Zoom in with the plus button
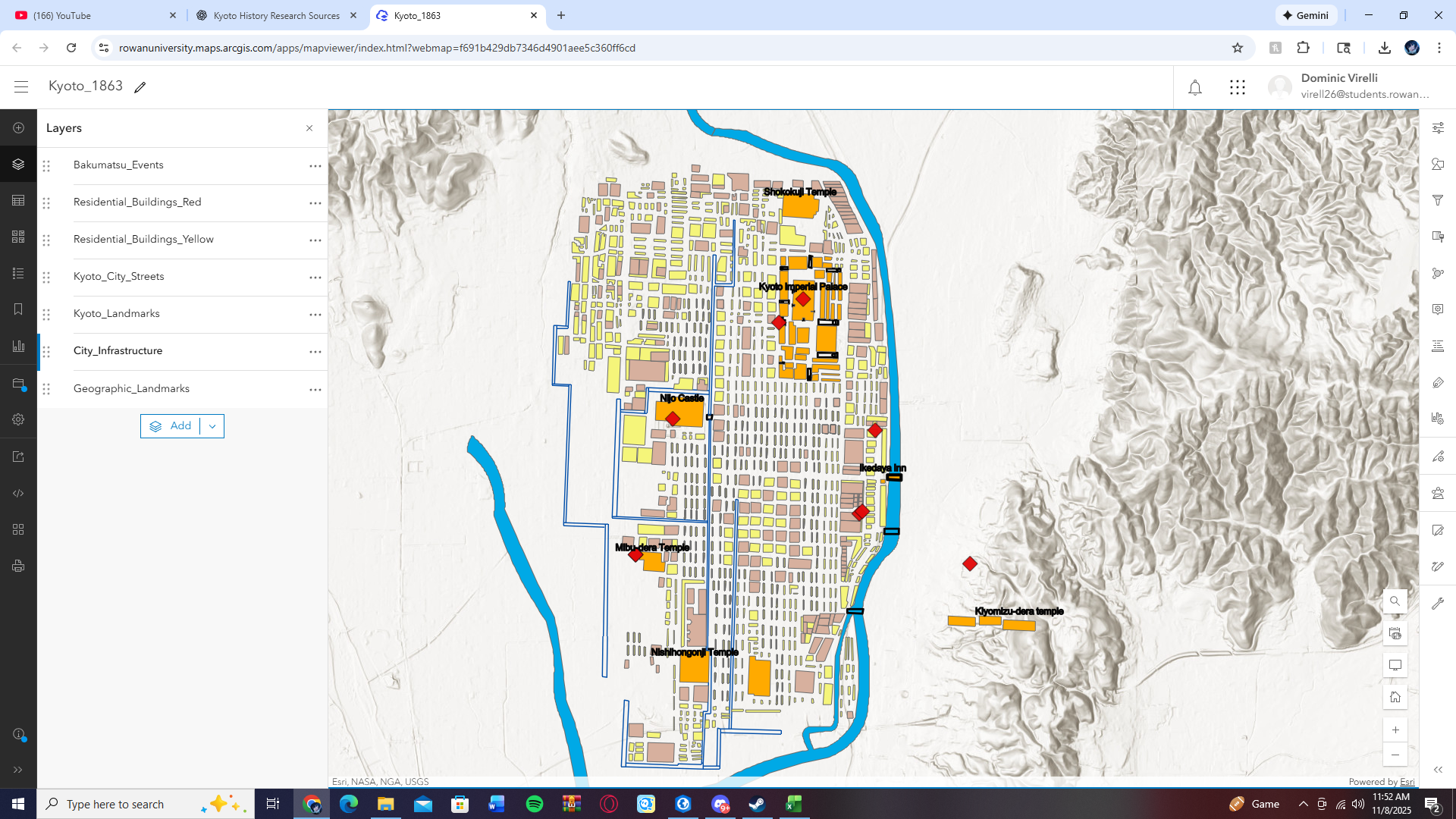Image resolution: width=1456 pixels, height=819 pixels. point(1395,730)
